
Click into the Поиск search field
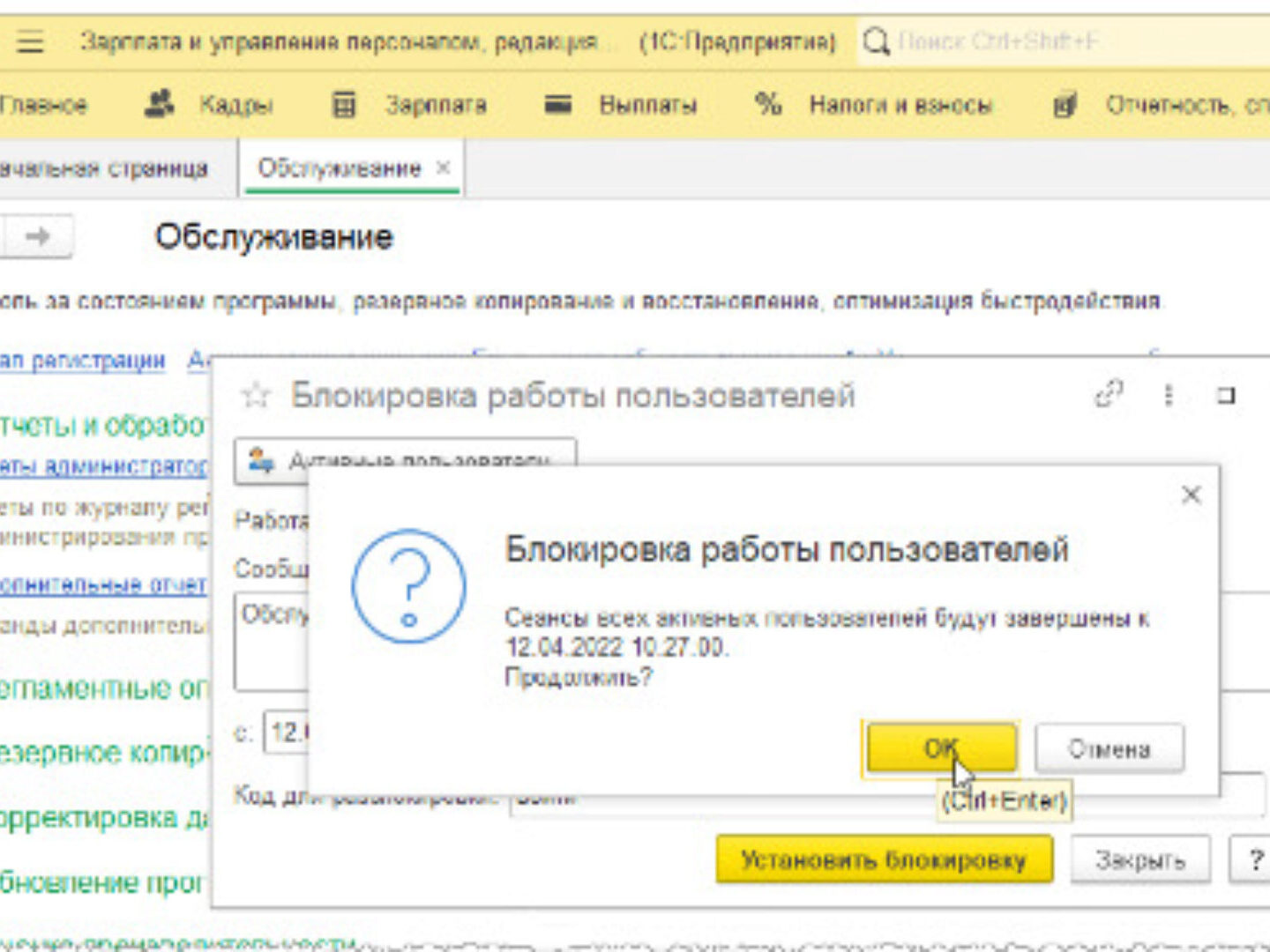coord(1058,41)
